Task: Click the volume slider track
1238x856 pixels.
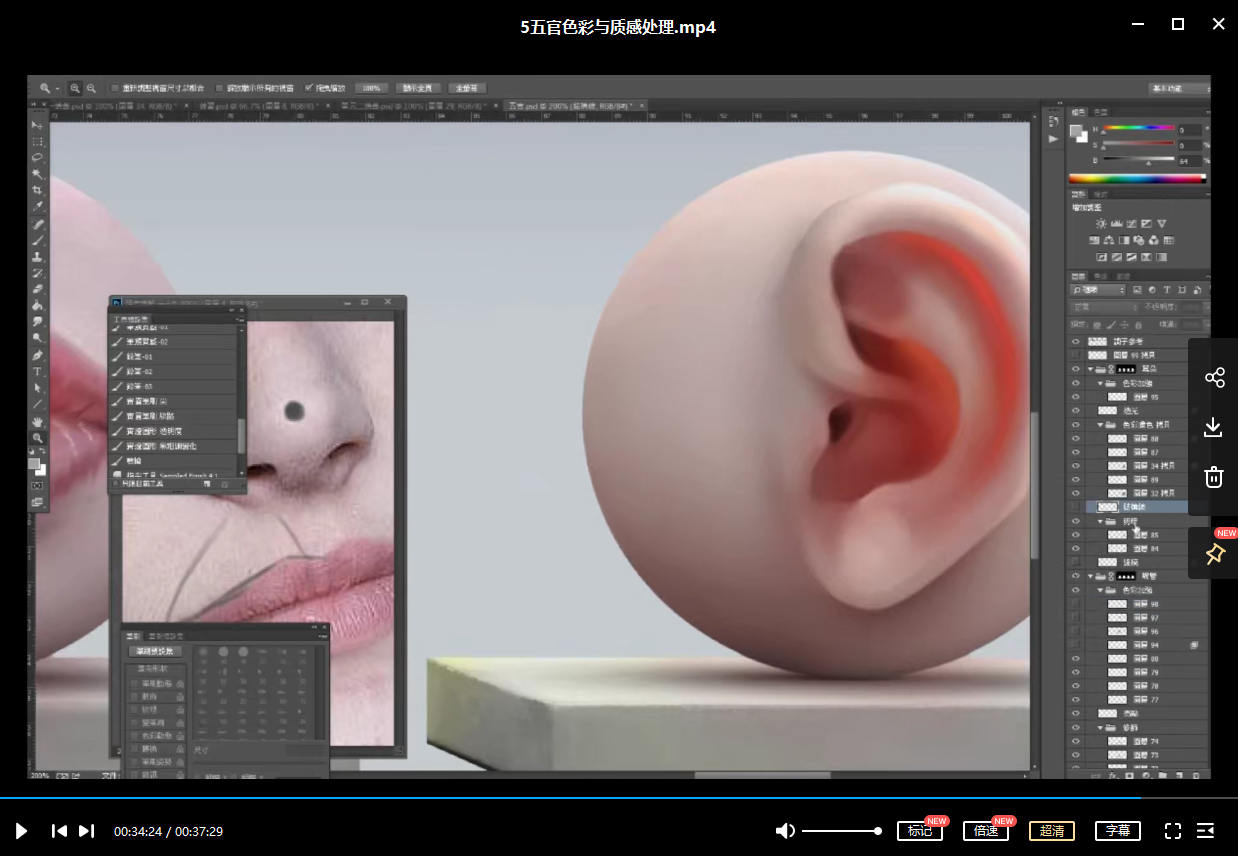Action: click(840, 831)
